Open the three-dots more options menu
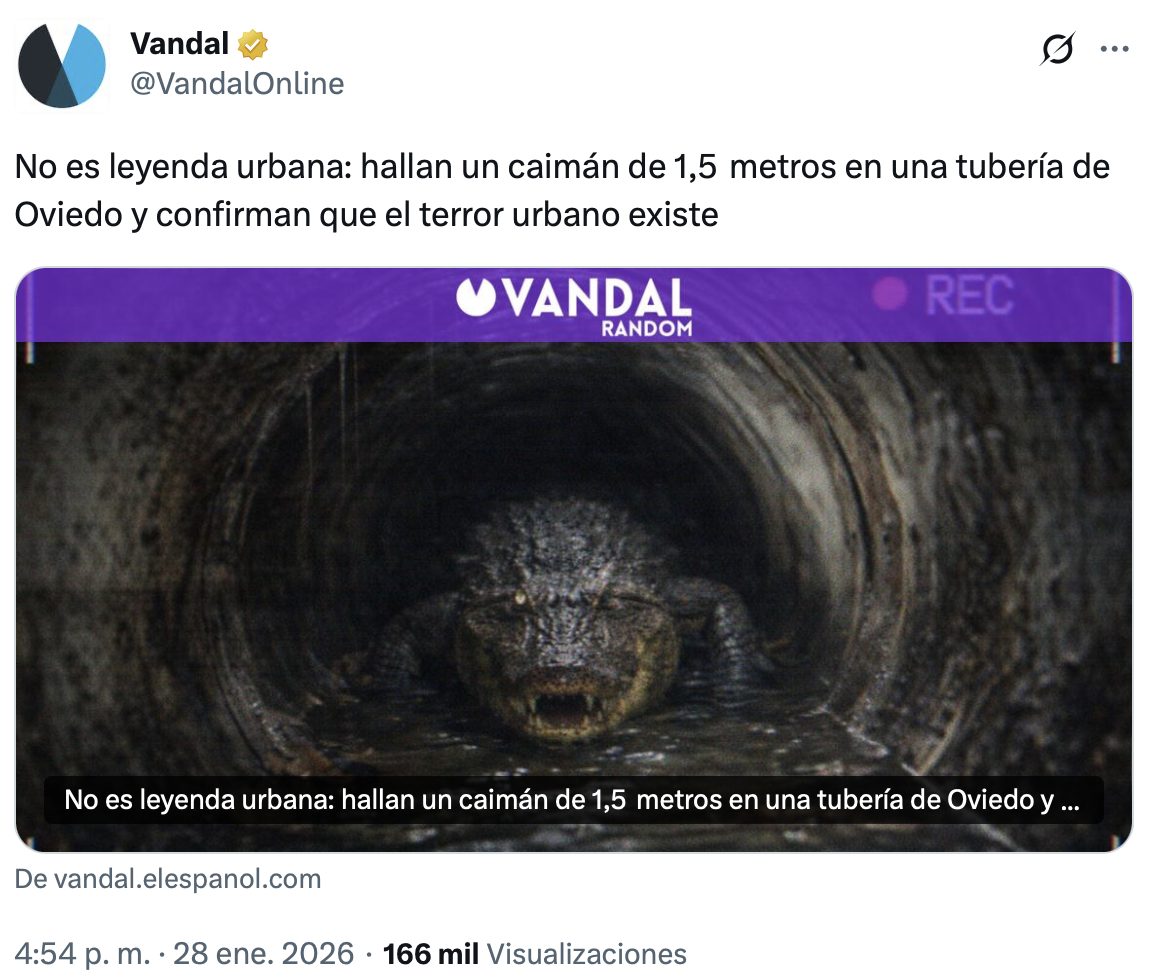The image size is (1156, 978). tap(1114, 49)
